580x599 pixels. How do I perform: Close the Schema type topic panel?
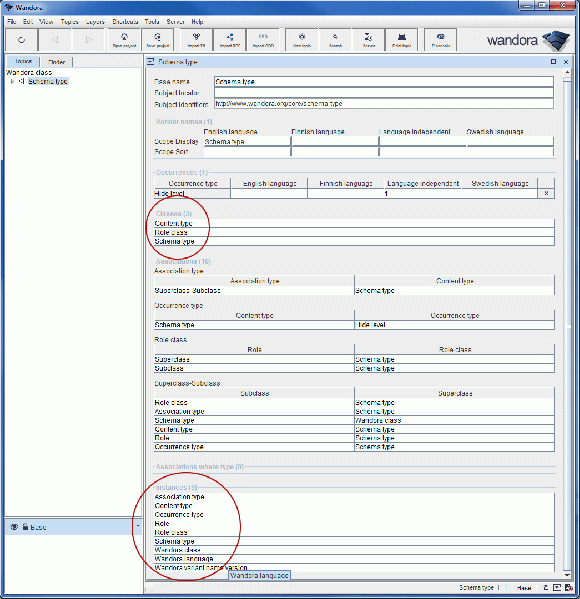(566, 62)
